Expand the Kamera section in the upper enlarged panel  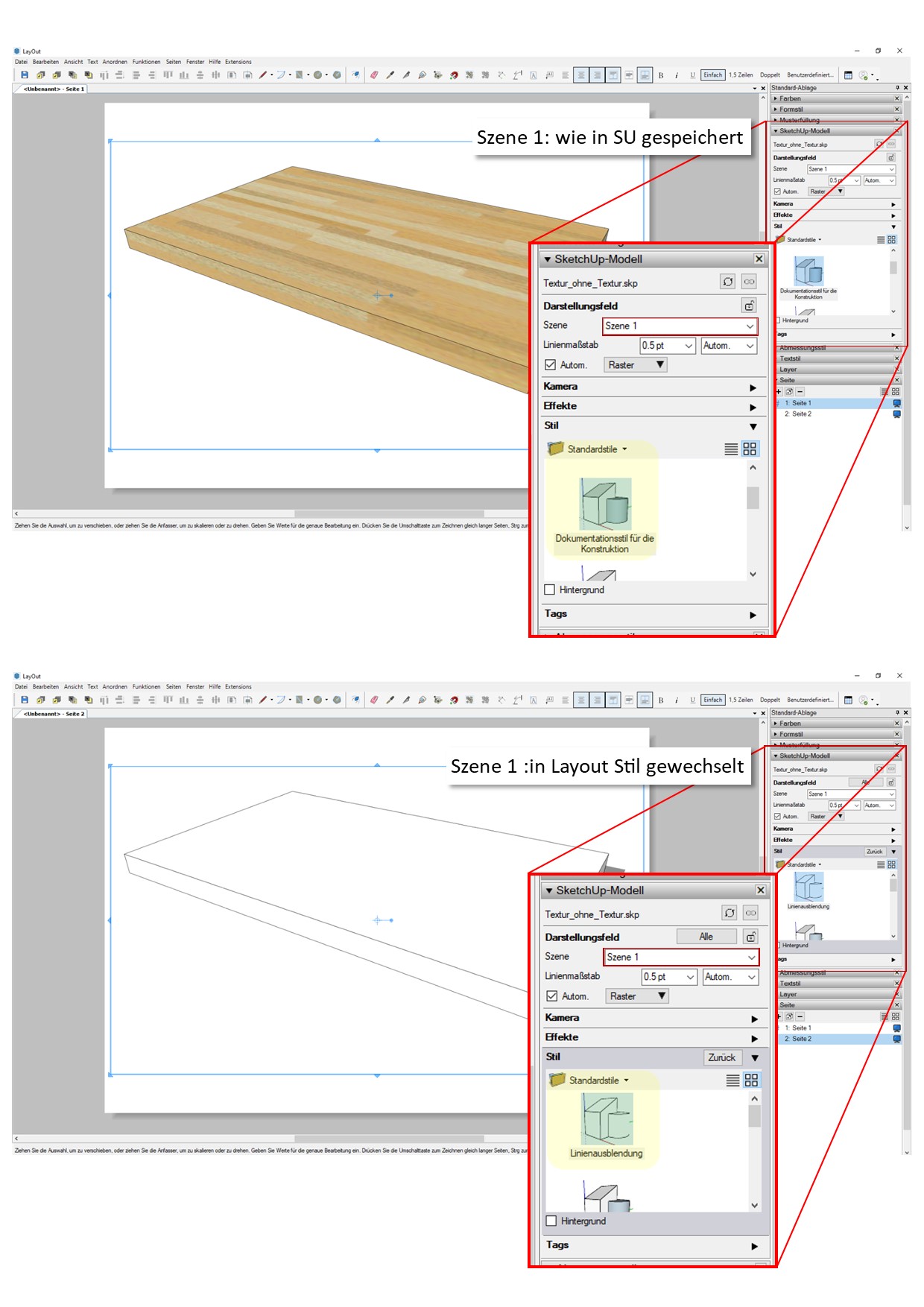point(753,387)
